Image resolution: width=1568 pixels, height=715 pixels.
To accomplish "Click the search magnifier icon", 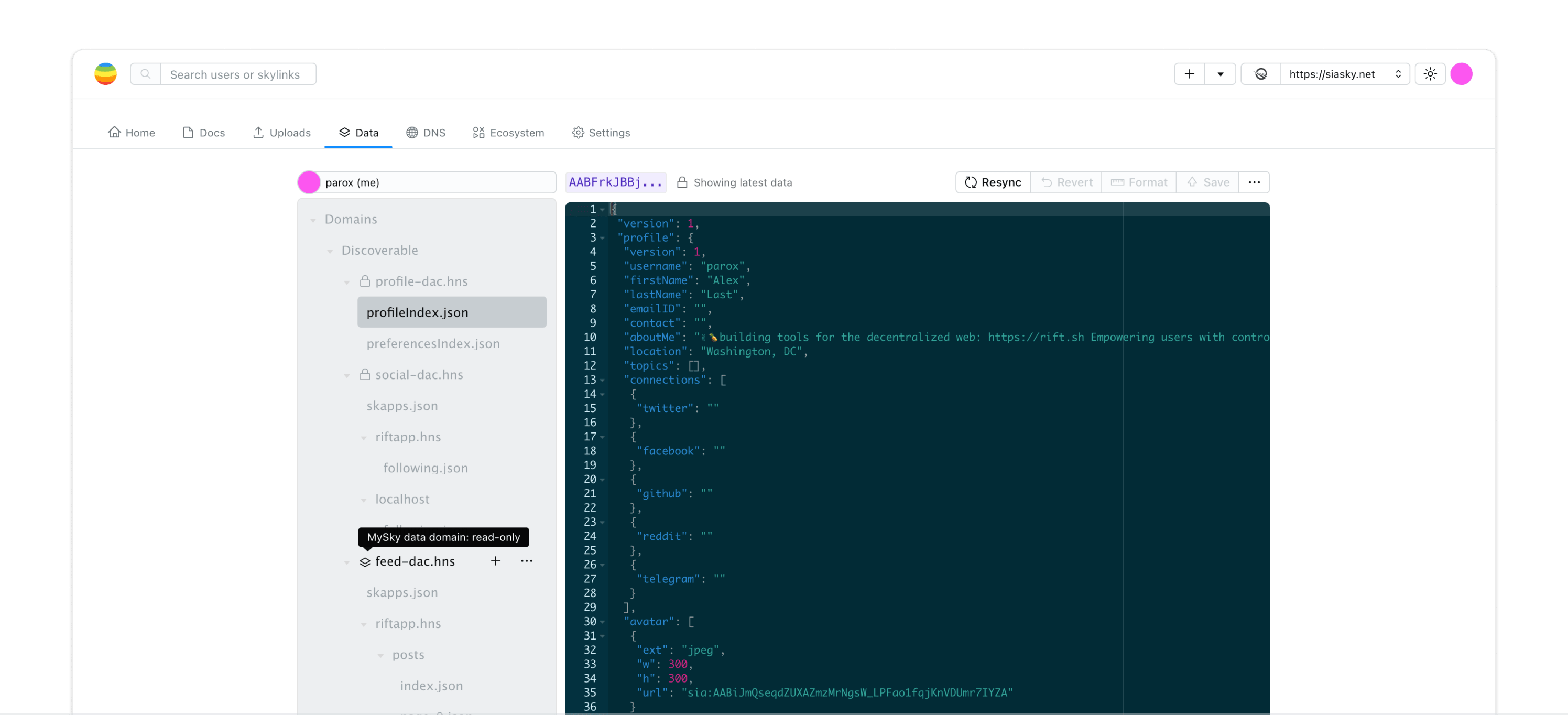I will 146,74.
